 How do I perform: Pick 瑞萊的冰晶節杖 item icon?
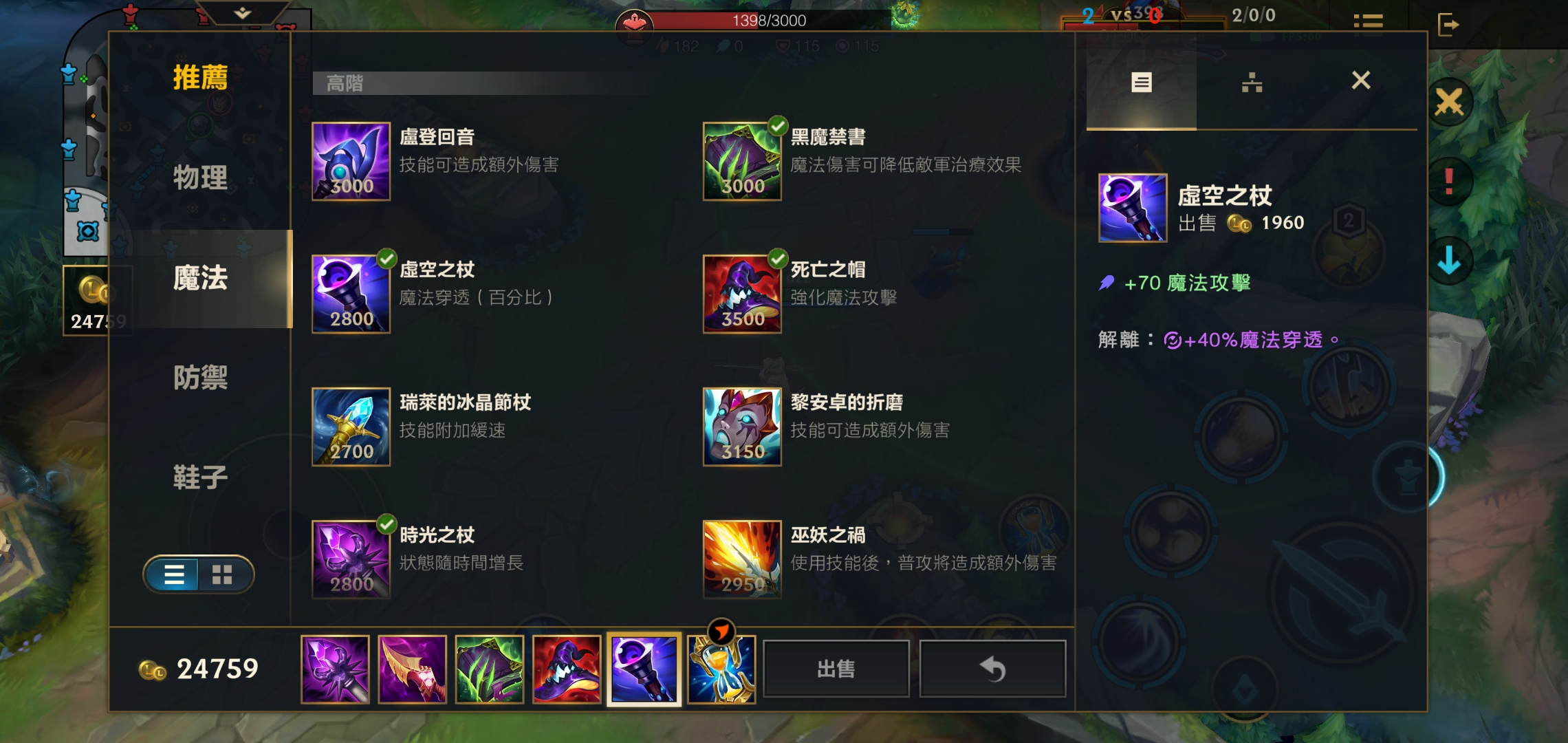(x=351, y=427)
